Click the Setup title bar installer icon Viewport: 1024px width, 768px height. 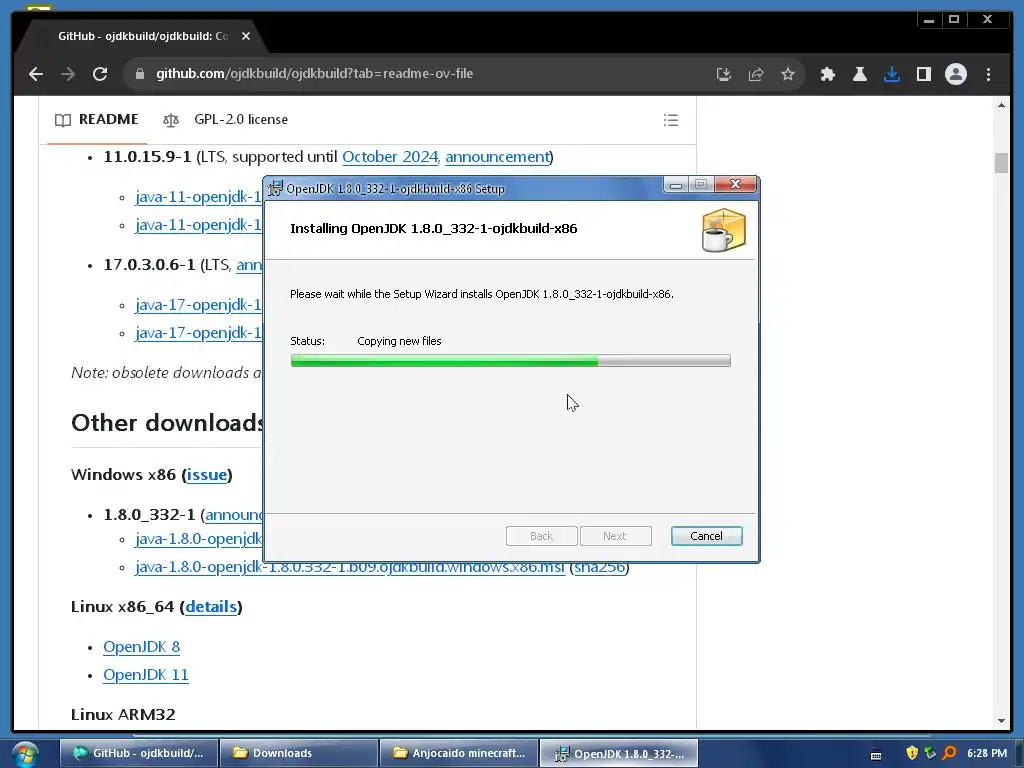pos(276,188)
